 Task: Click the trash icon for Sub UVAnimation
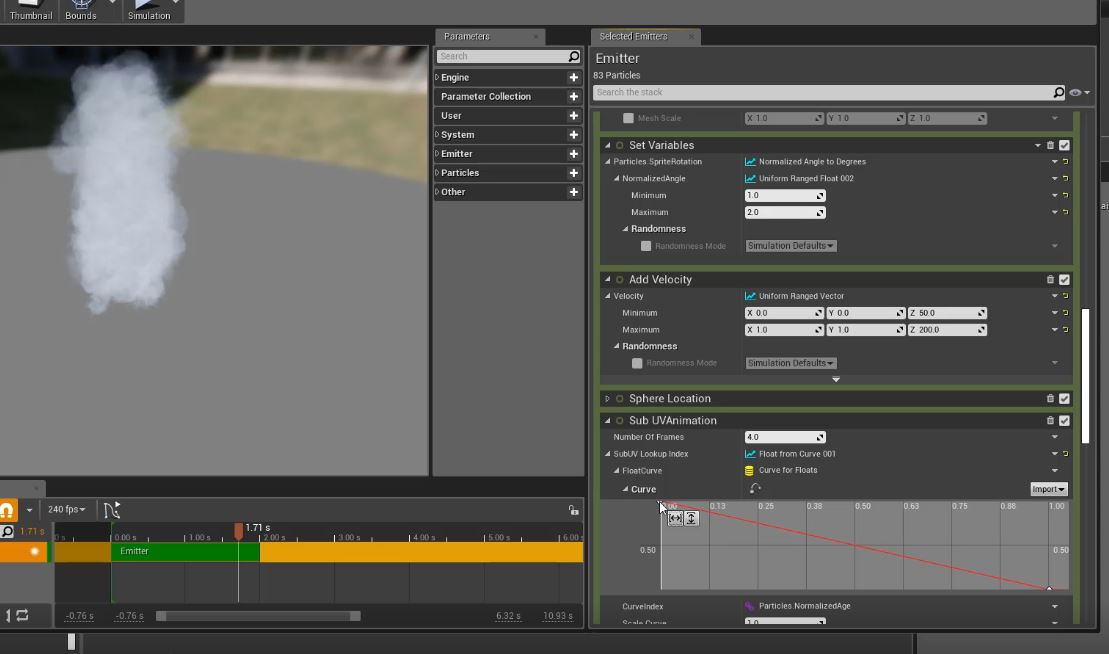click(x=1050, y=421)
